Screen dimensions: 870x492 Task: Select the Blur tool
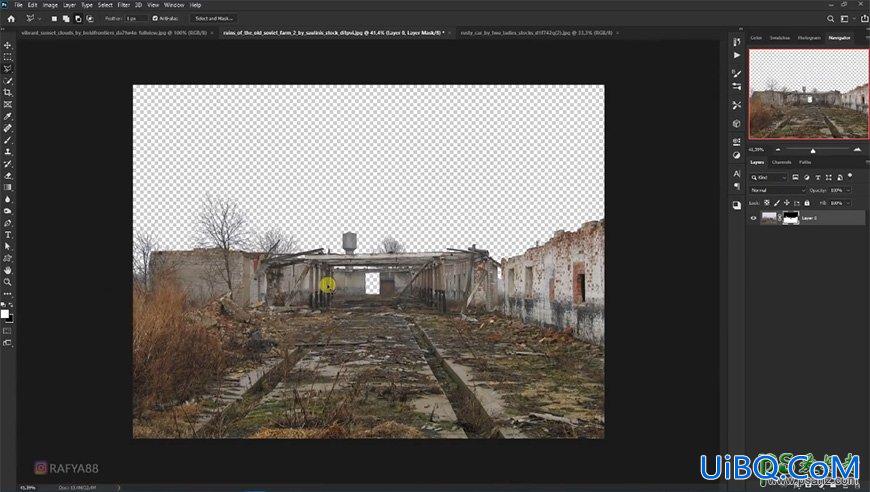pyautogui.click(x=7, y=199)
